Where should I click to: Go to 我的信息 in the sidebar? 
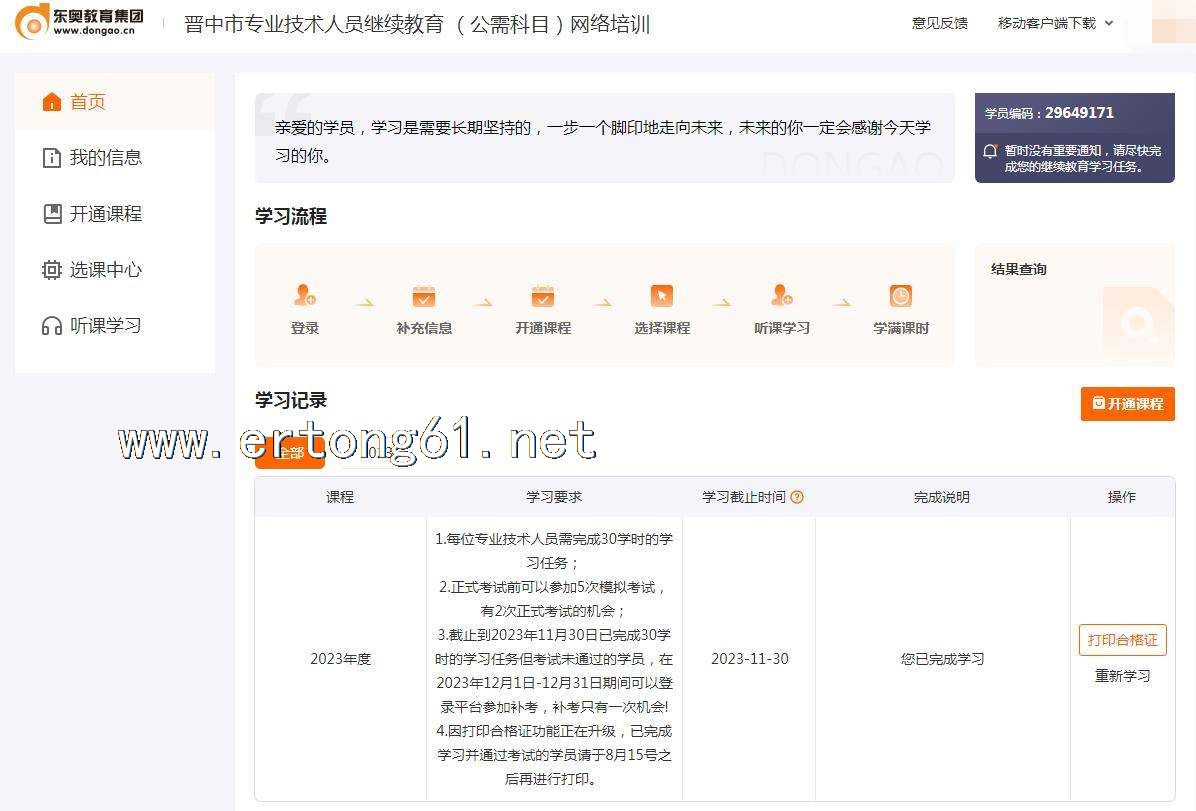click(105, 158)
